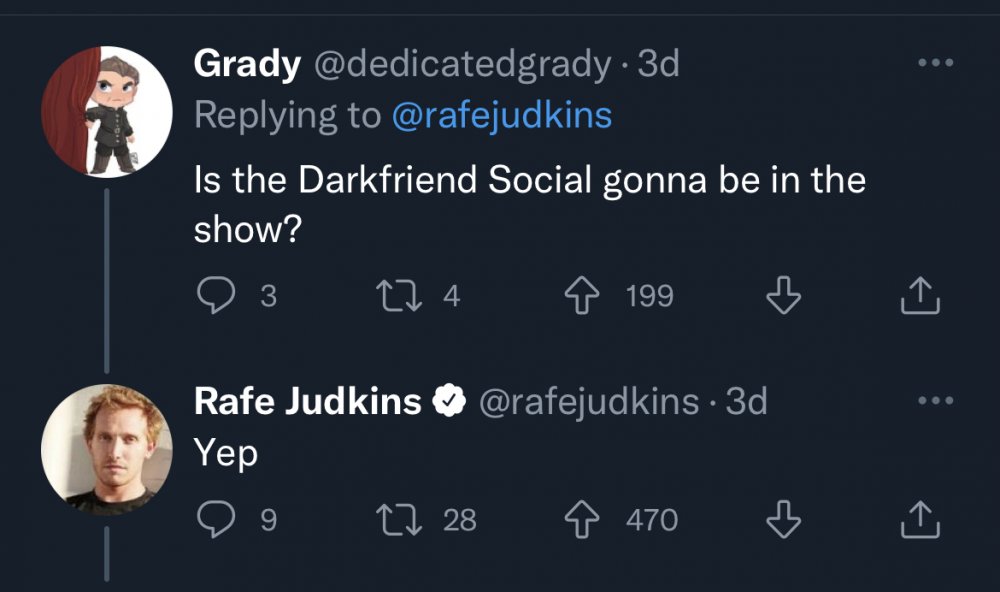
Task: Downvote Grady's Darkfriend Social tweet
Action: [x=784, y=296]
